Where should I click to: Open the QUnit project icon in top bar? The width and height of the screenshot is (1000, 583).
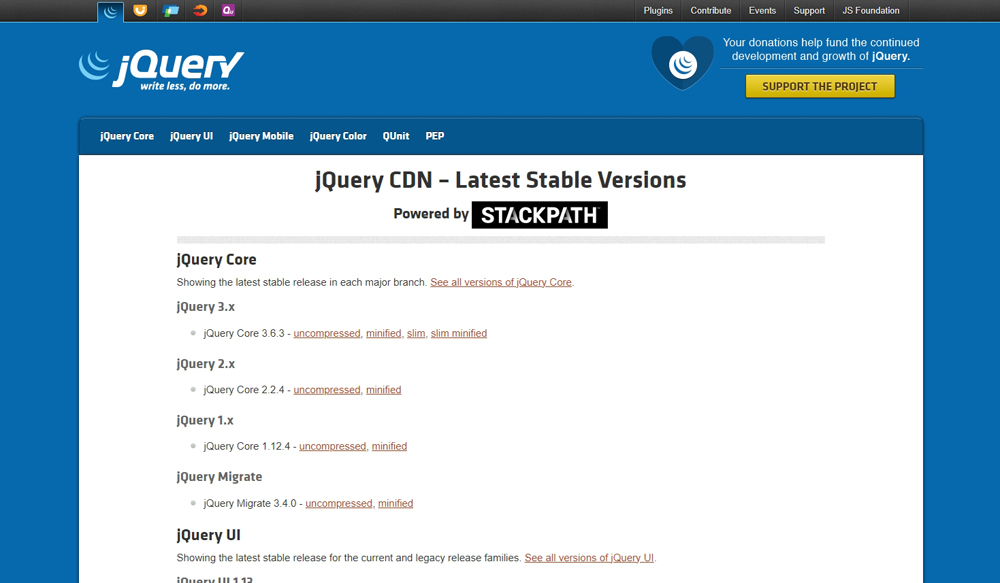[x=228, y=10]
